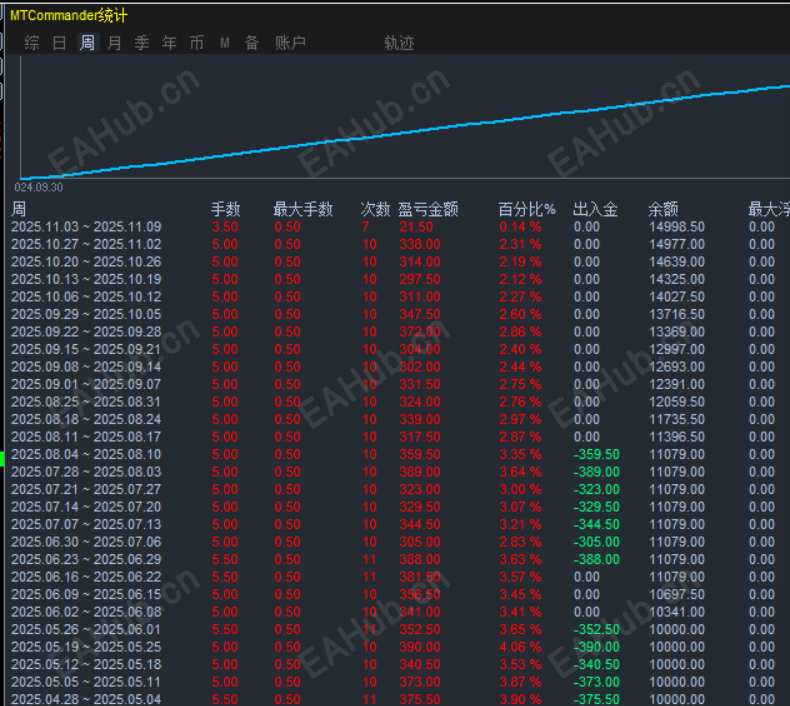Select week row 2025.09.08 ~ 2025.09.14
The width and height of the screenshot is (790, 706).
(398, 367)
